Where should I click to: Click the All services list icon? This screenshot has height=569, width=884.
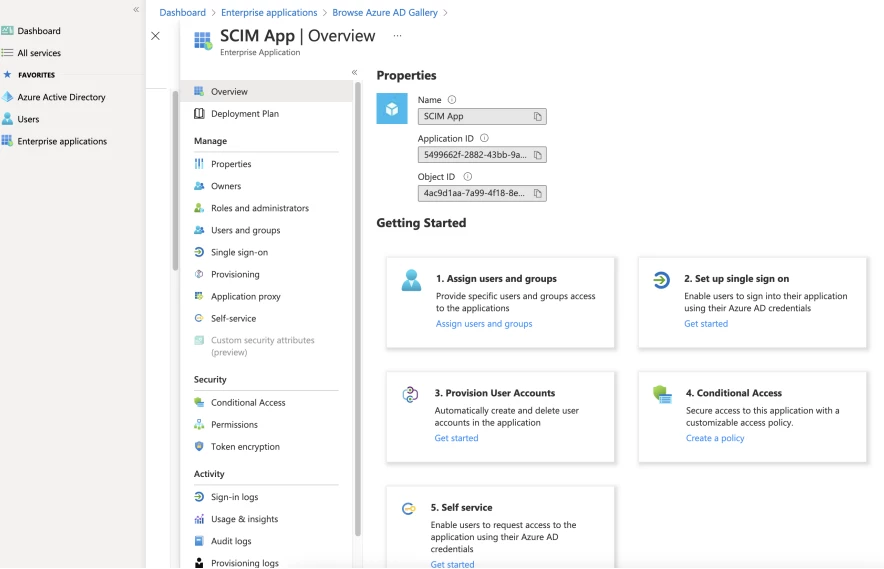(7, 52)
